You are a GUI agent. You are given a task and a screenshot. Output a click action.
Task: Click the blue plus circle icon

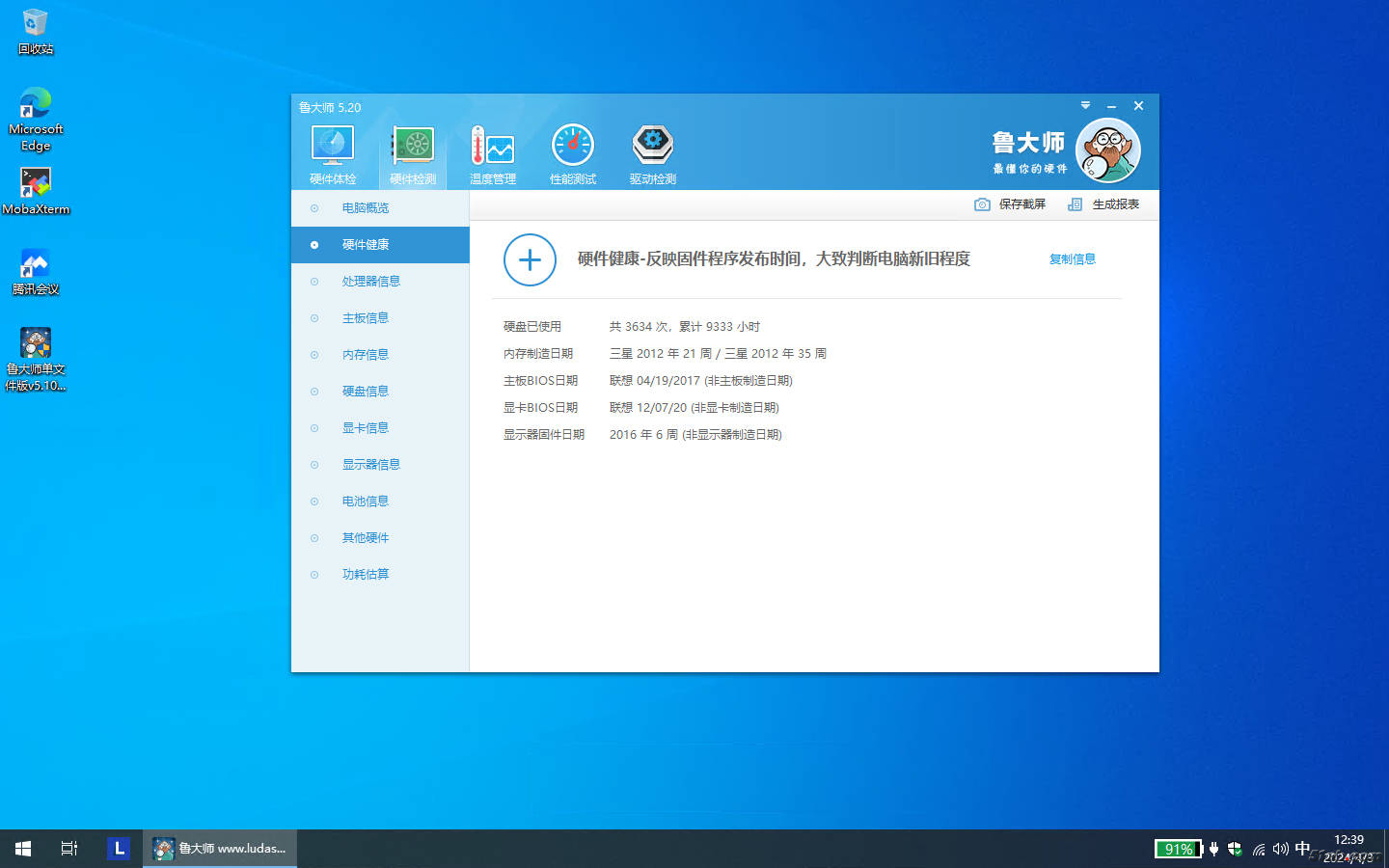pos(531,259)
